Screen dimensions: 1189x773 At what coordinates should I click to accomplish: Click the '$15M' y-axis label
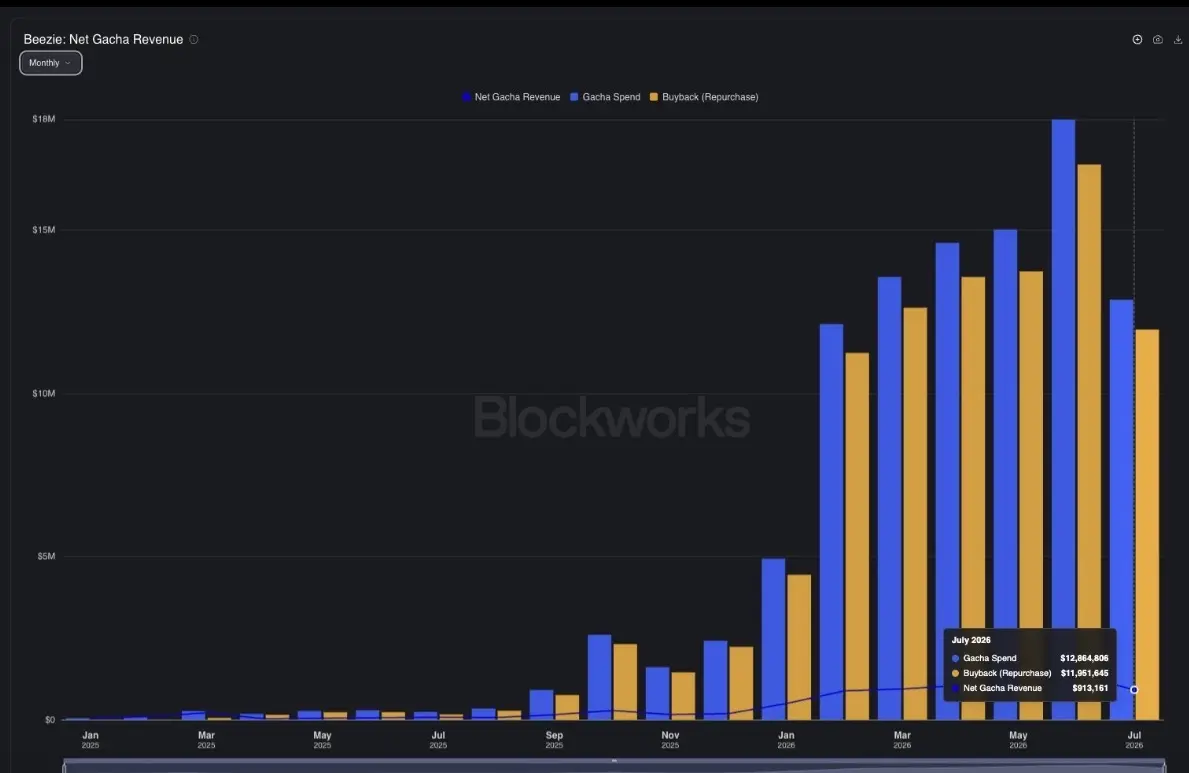point(44,230)
